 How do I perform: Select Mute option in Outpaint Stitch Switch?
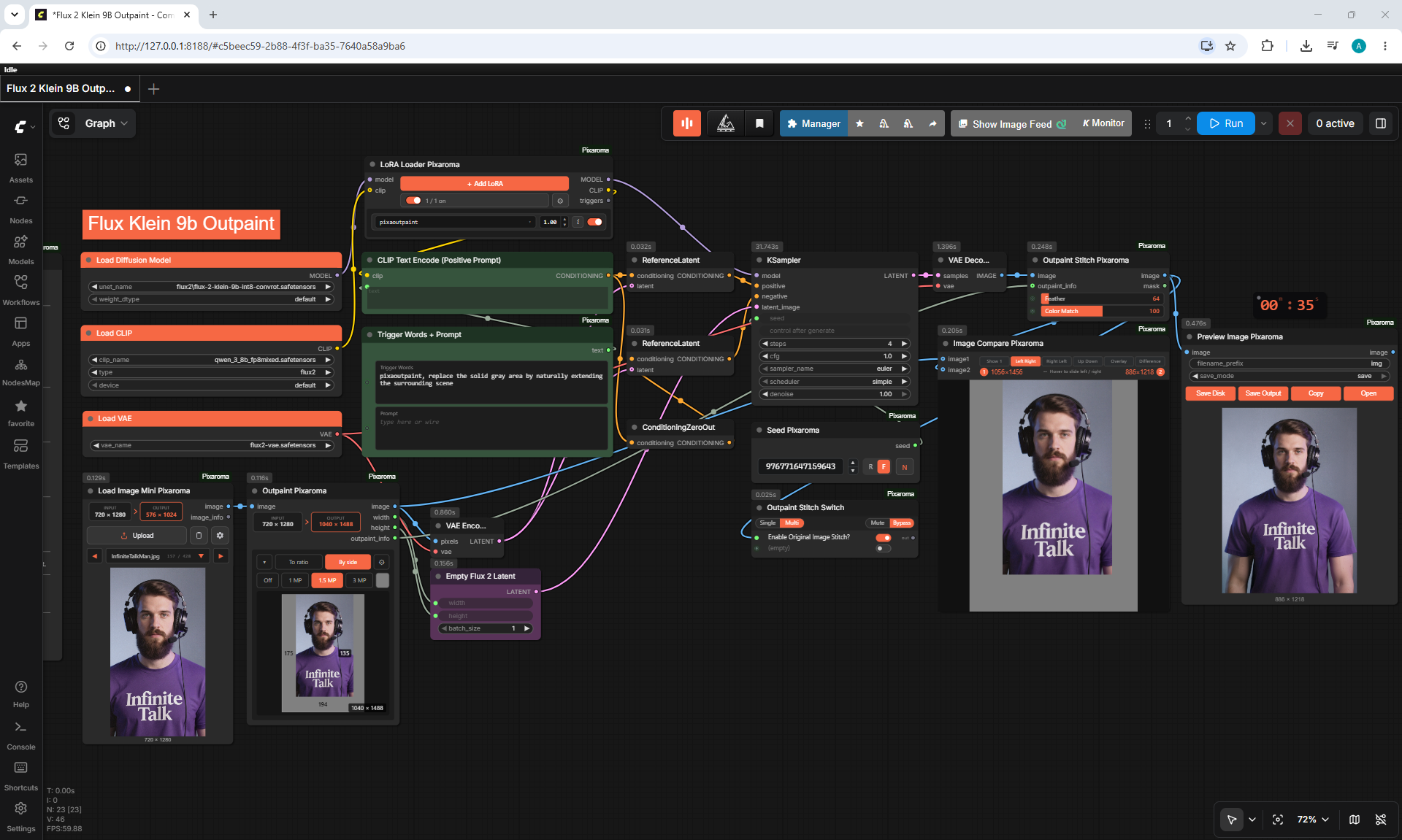coord(878,523)
